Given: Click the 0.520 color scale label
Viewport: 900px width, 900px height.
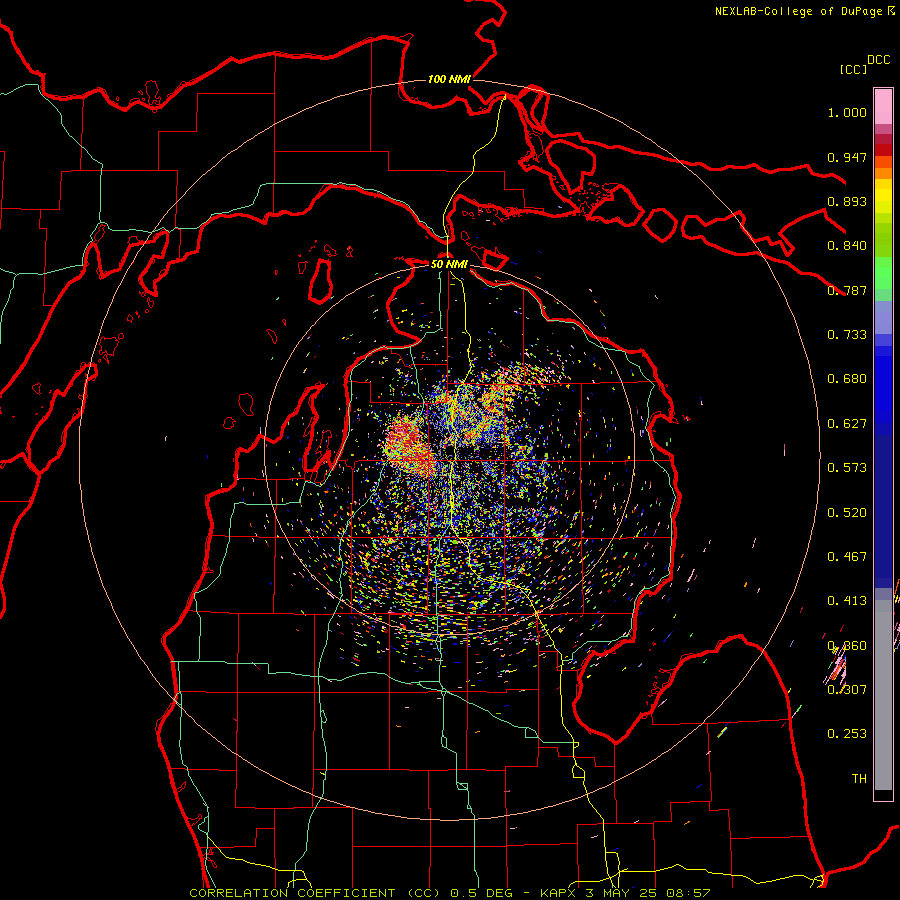Looking at the screenshot, I should pos(847,513).
